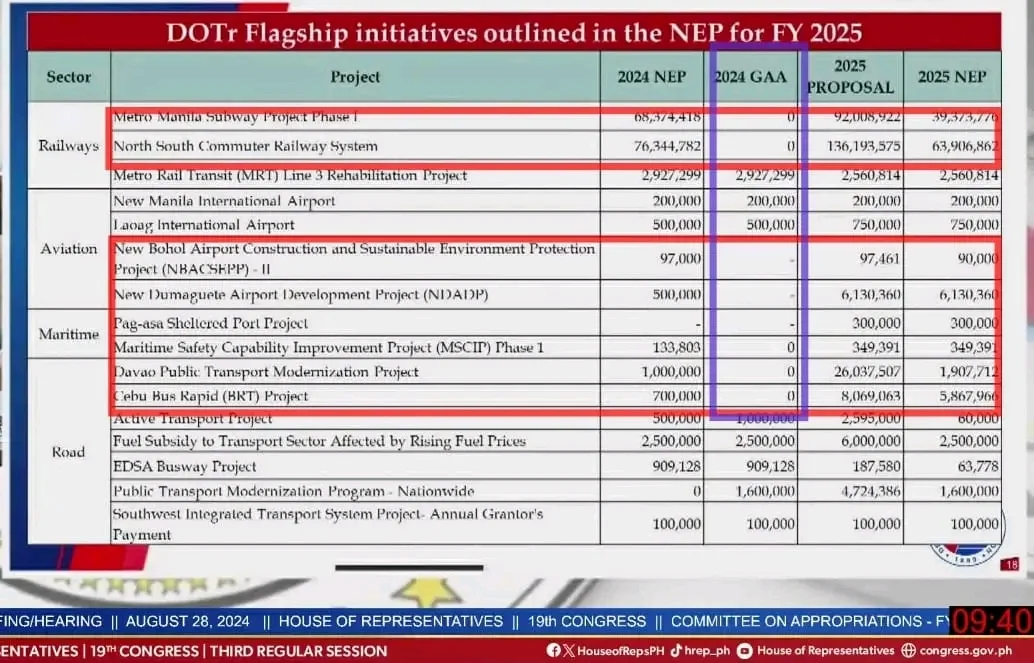
Task: Select the 2024 GAA column header
Action: point(750,77)
